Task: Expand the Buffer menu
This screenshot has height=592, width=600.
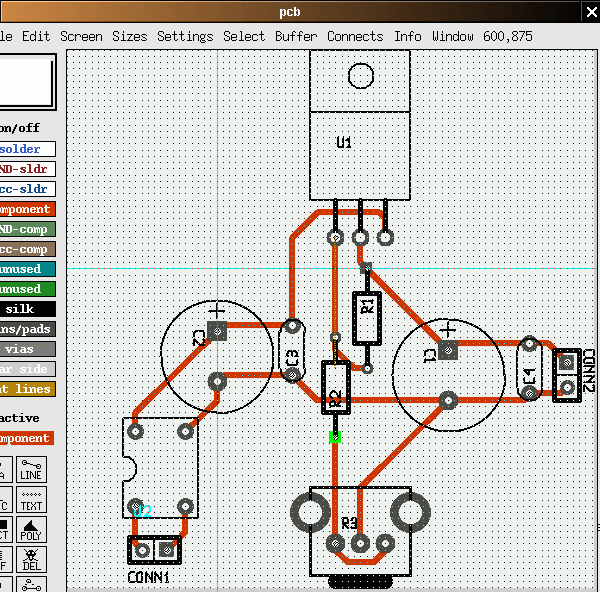Action: pos(296,36)
